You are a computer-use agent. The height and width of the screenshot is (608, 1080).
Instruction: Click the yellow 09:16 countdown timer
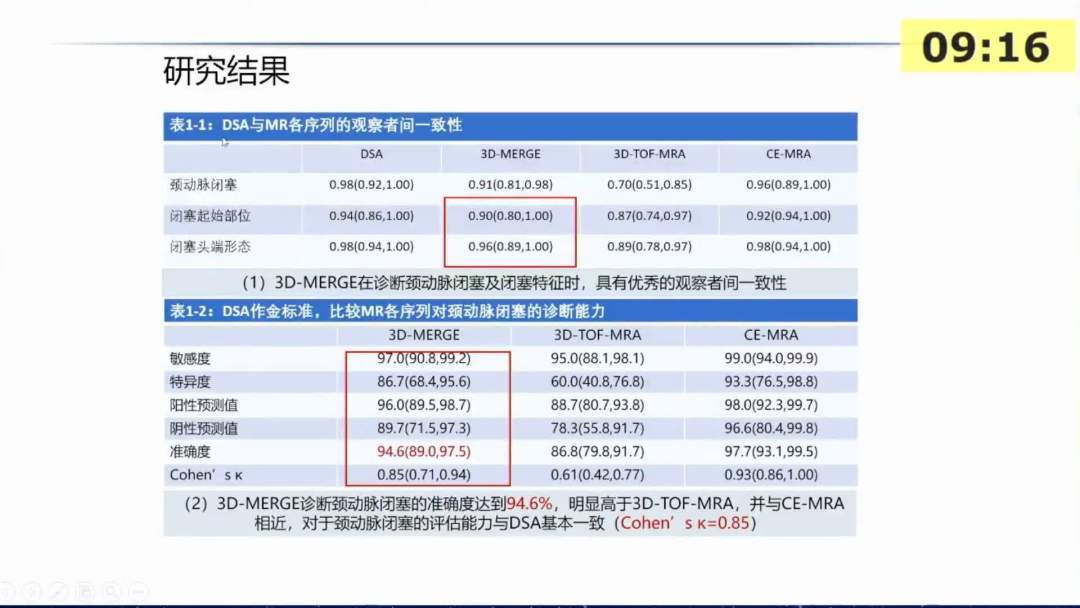(985, 47)
